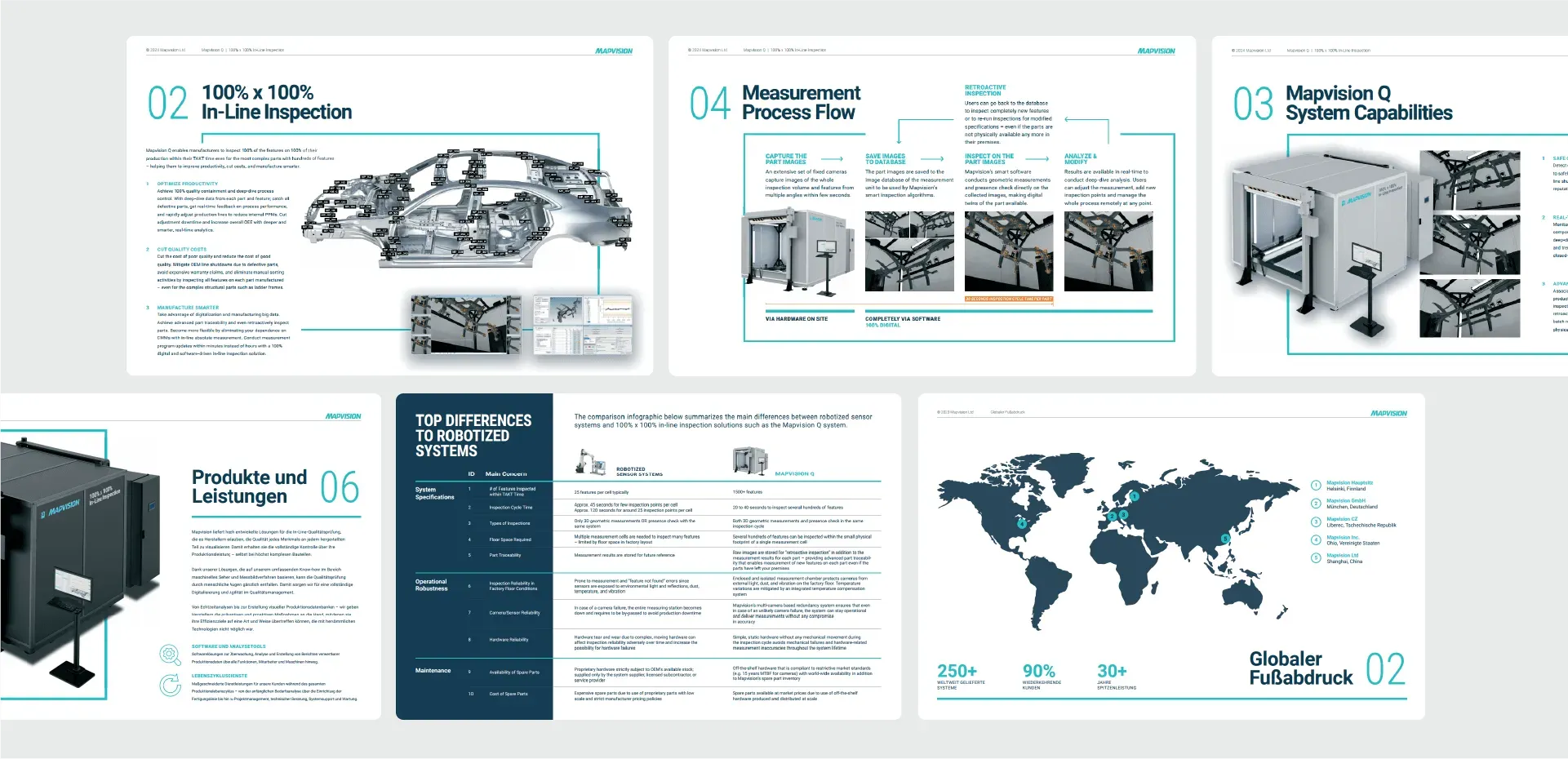This screenshot has height=759, width=1568.
Task: Click legend circle 1 beside Mapvision Hauptsitz
Action: point(1316,486)
